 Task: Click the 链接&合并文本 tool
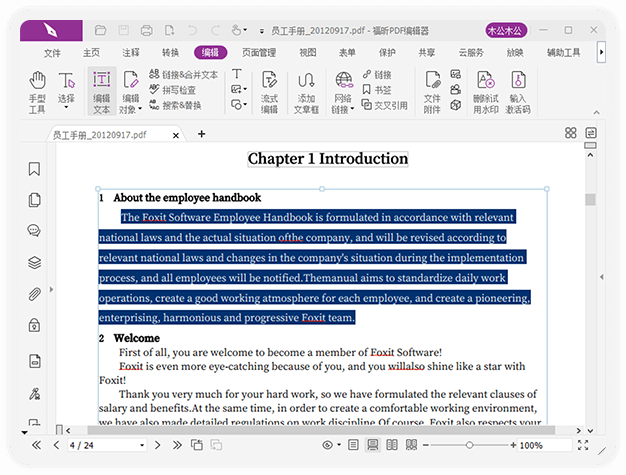[x=184, y=74]
